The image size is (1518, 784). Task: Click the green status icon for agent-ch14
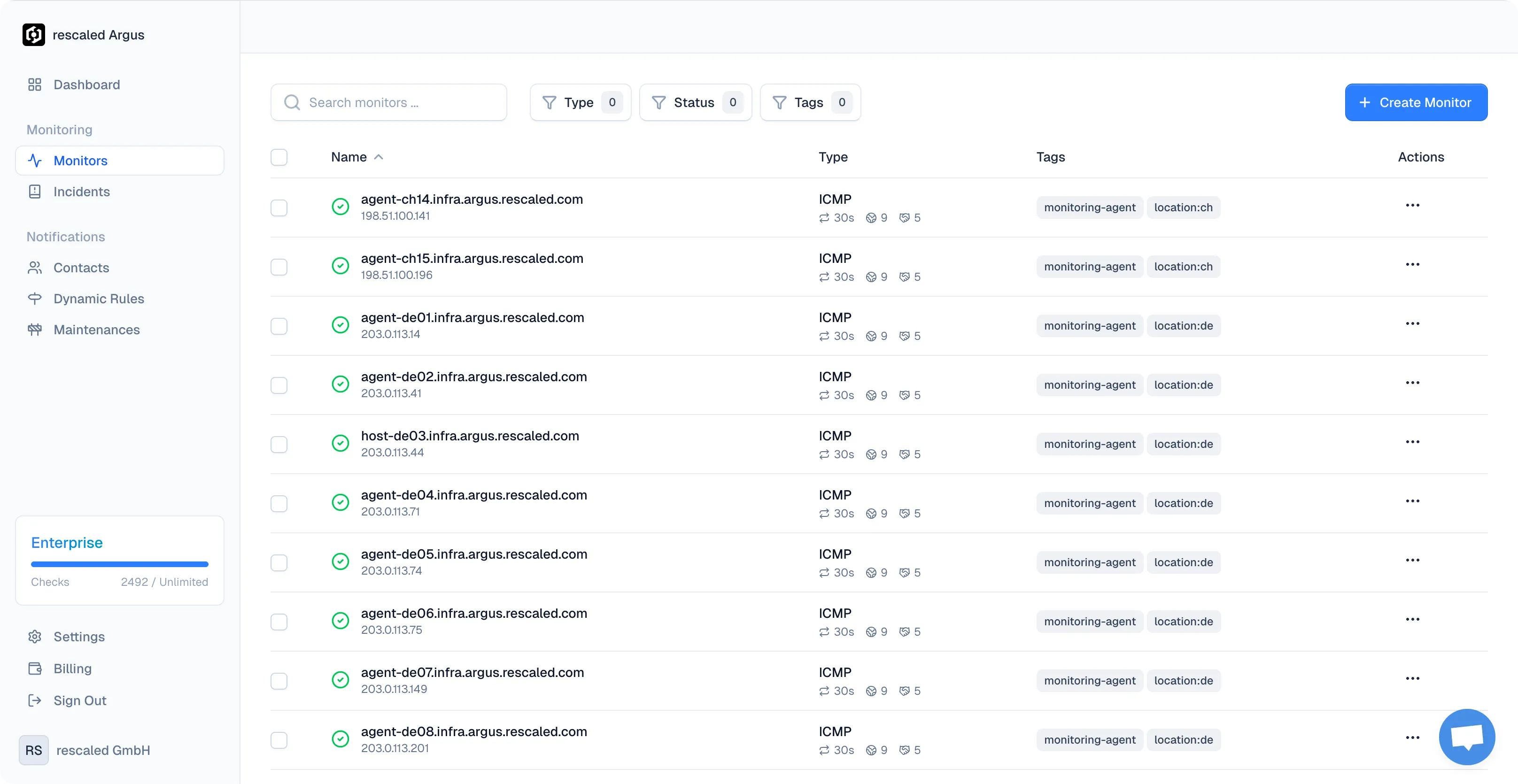pyautogui.click(x=341, y=207)
